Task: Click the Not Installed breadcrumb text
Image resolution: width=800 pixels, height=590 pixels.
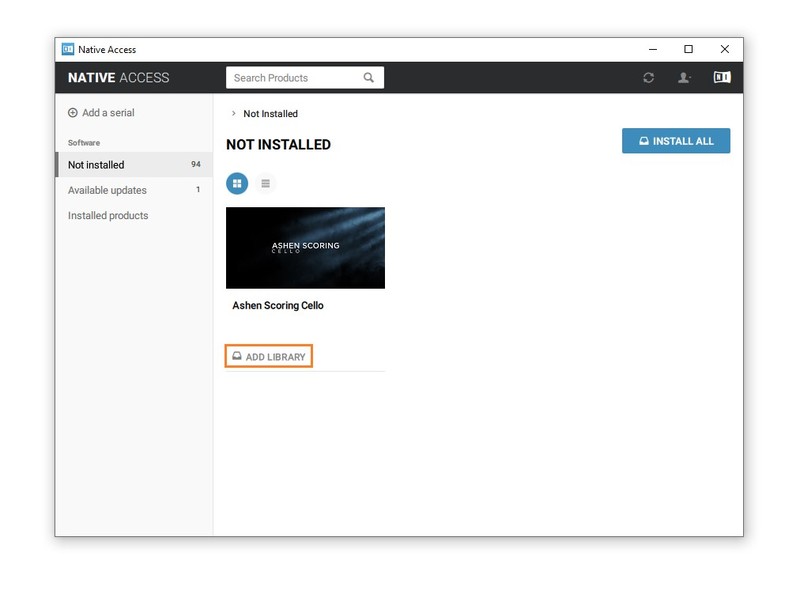Action: (270, 114)
